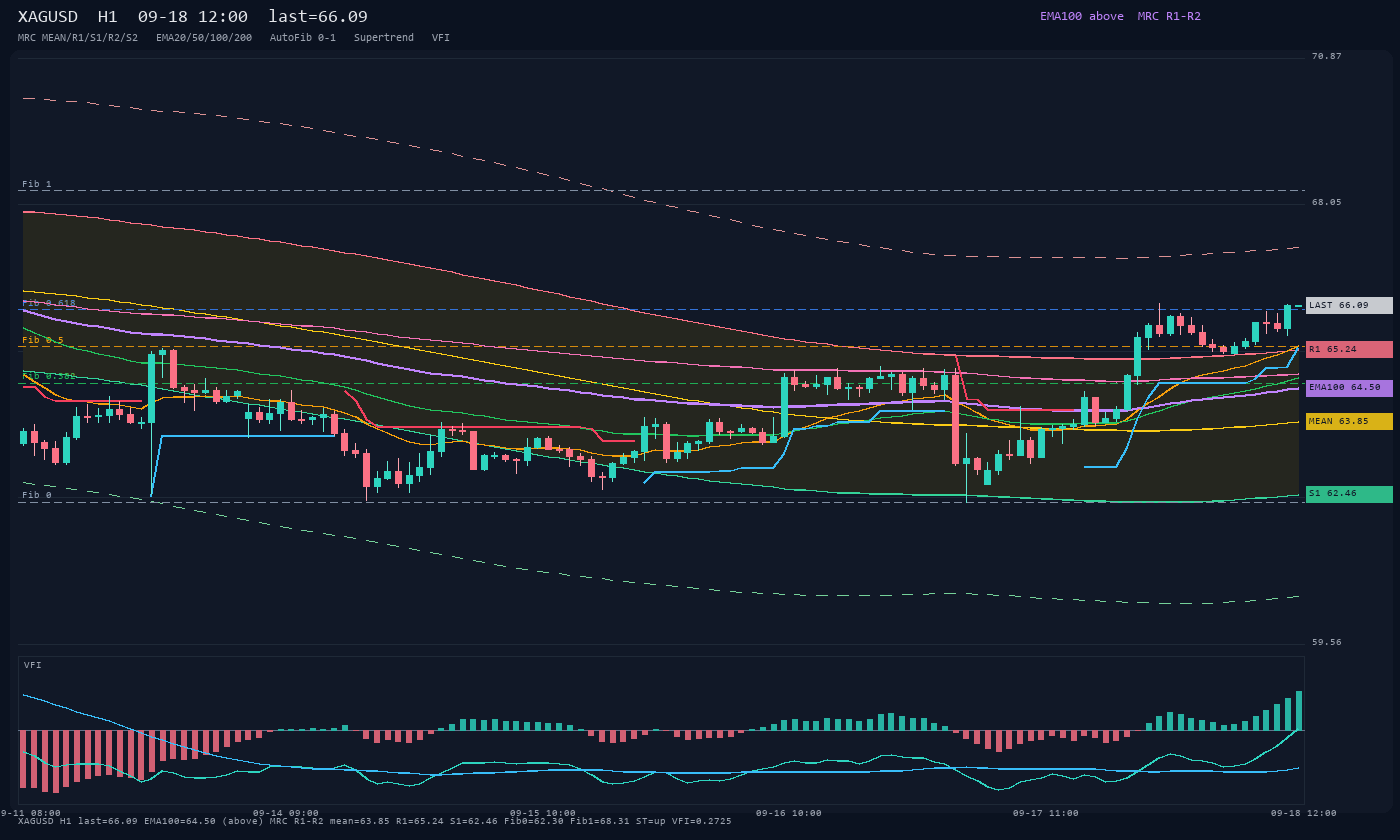Click the 09-11 08:00 time axis label

[x=30, y=813]
